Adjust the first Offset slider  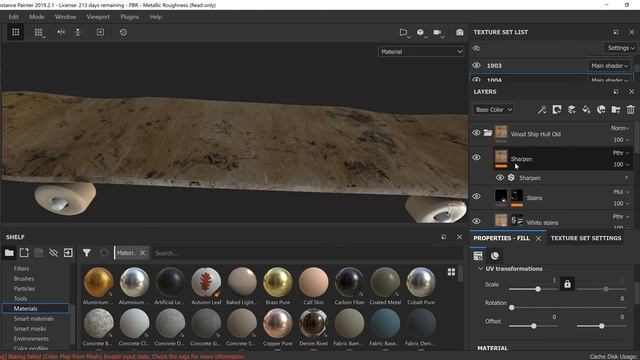(x=533, y=326)
